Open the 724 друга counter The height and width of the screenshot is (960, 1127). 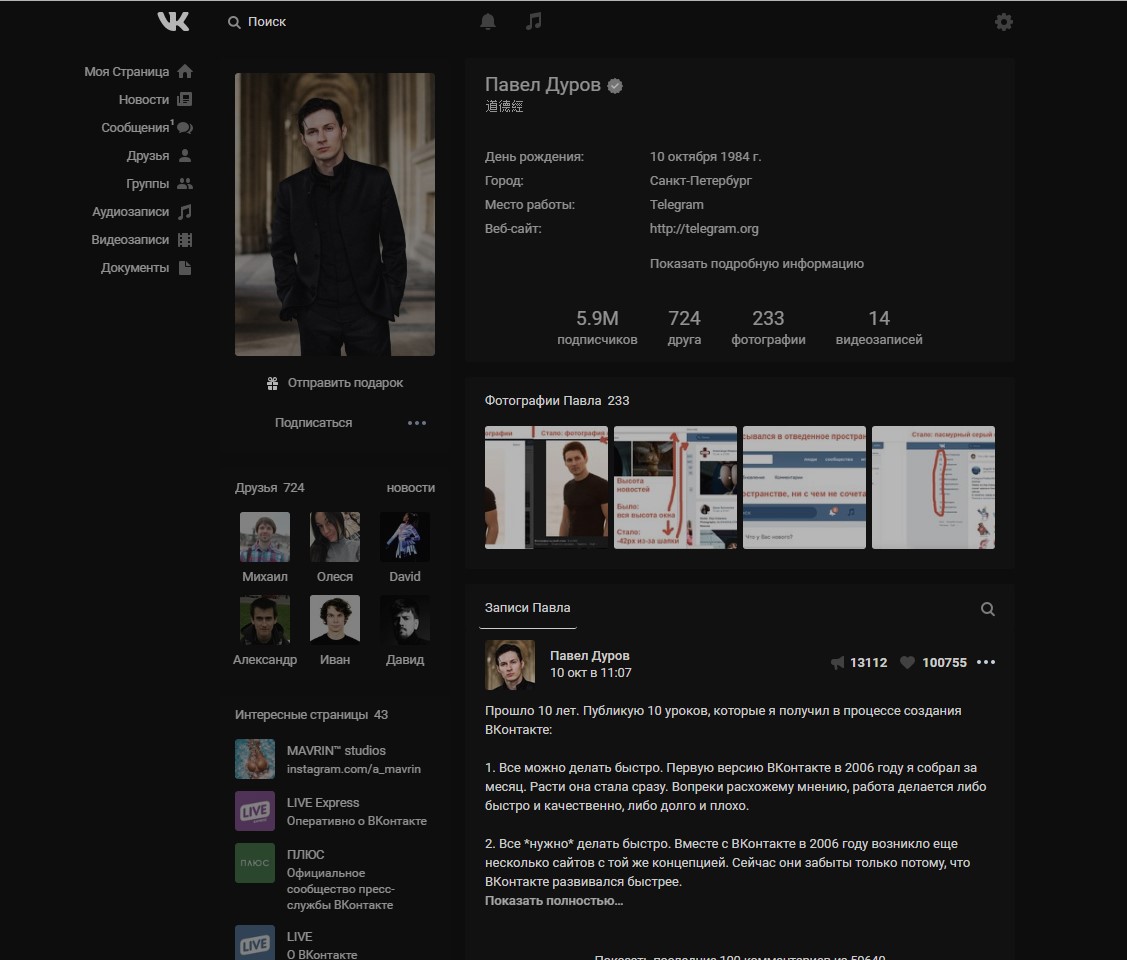pos(684,328)
